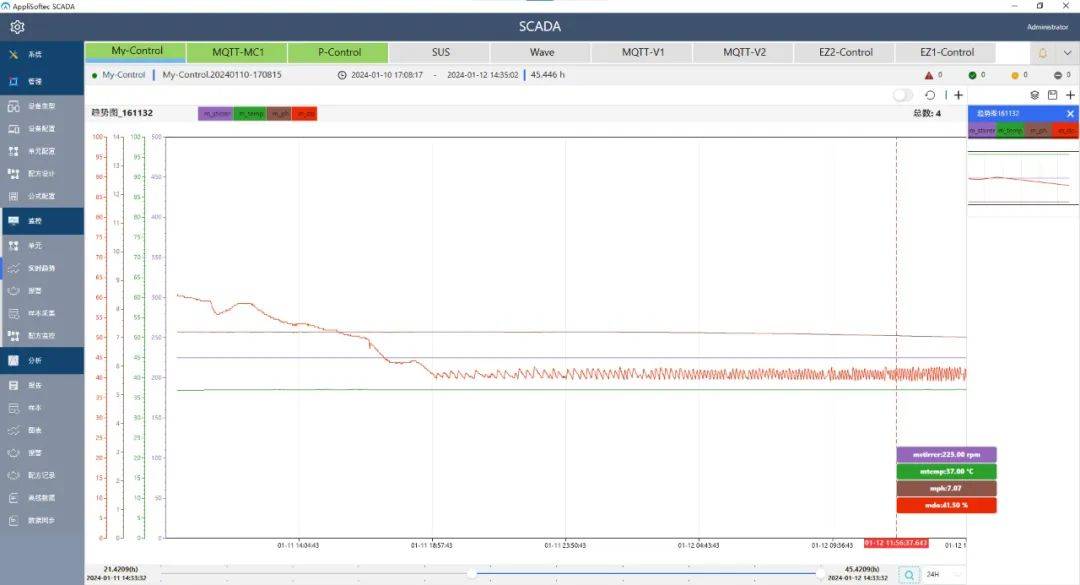Screen dimensions: 1080x585
Task: Open 实时趋势 in the left sidebar
Action: point(41,268)
